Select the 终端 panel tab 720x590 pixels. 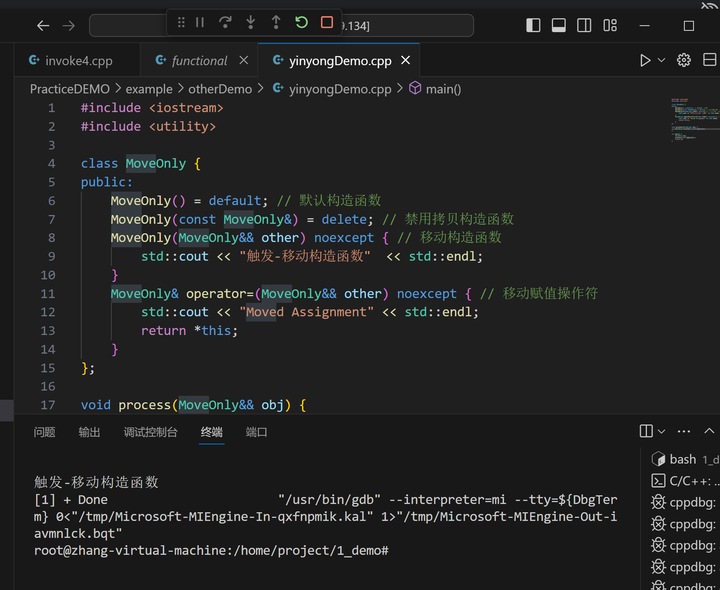tap(212, 432)
